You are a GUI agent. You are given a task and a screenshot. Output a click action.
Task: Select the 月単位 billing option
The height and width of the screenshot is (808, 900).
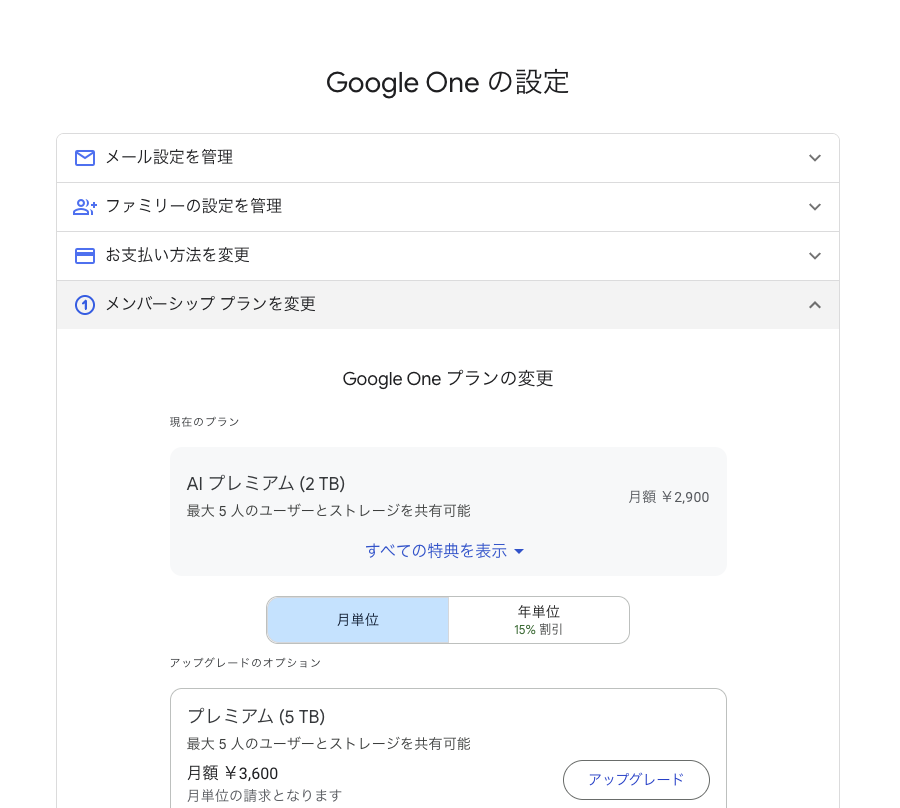point(358,620)
